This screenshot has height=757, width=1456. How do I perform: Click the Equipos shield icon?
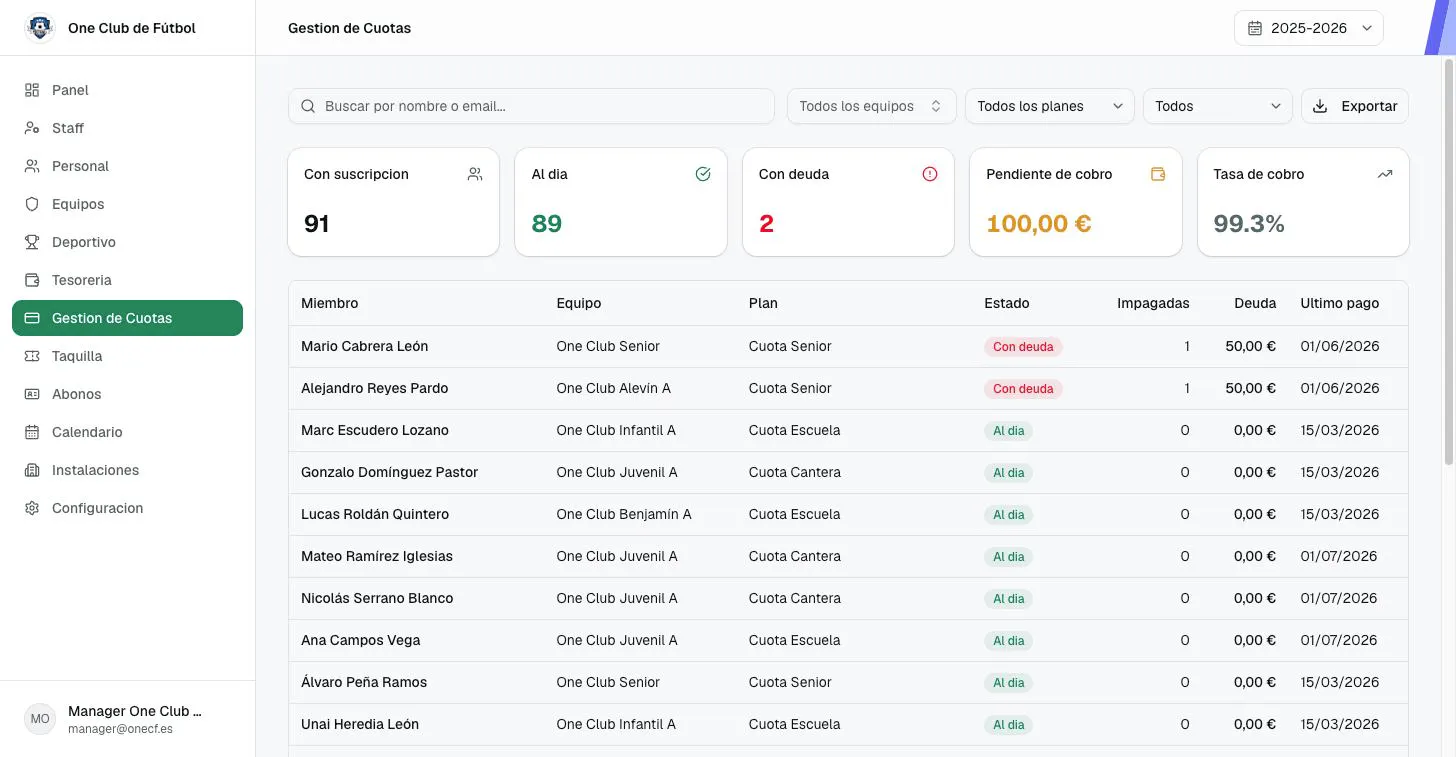32,204
